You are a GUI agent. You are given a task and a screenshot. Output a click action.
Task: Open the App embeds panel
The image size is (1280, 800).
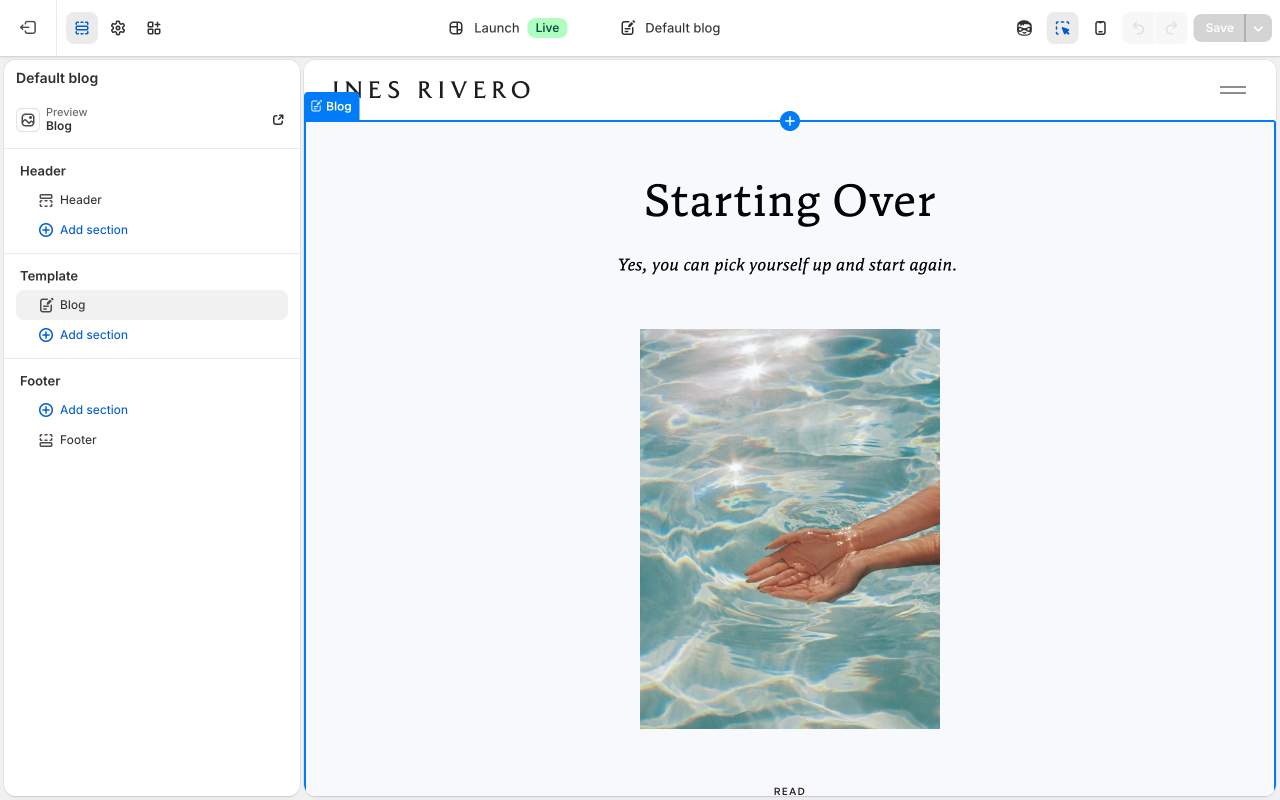(153, 27)
